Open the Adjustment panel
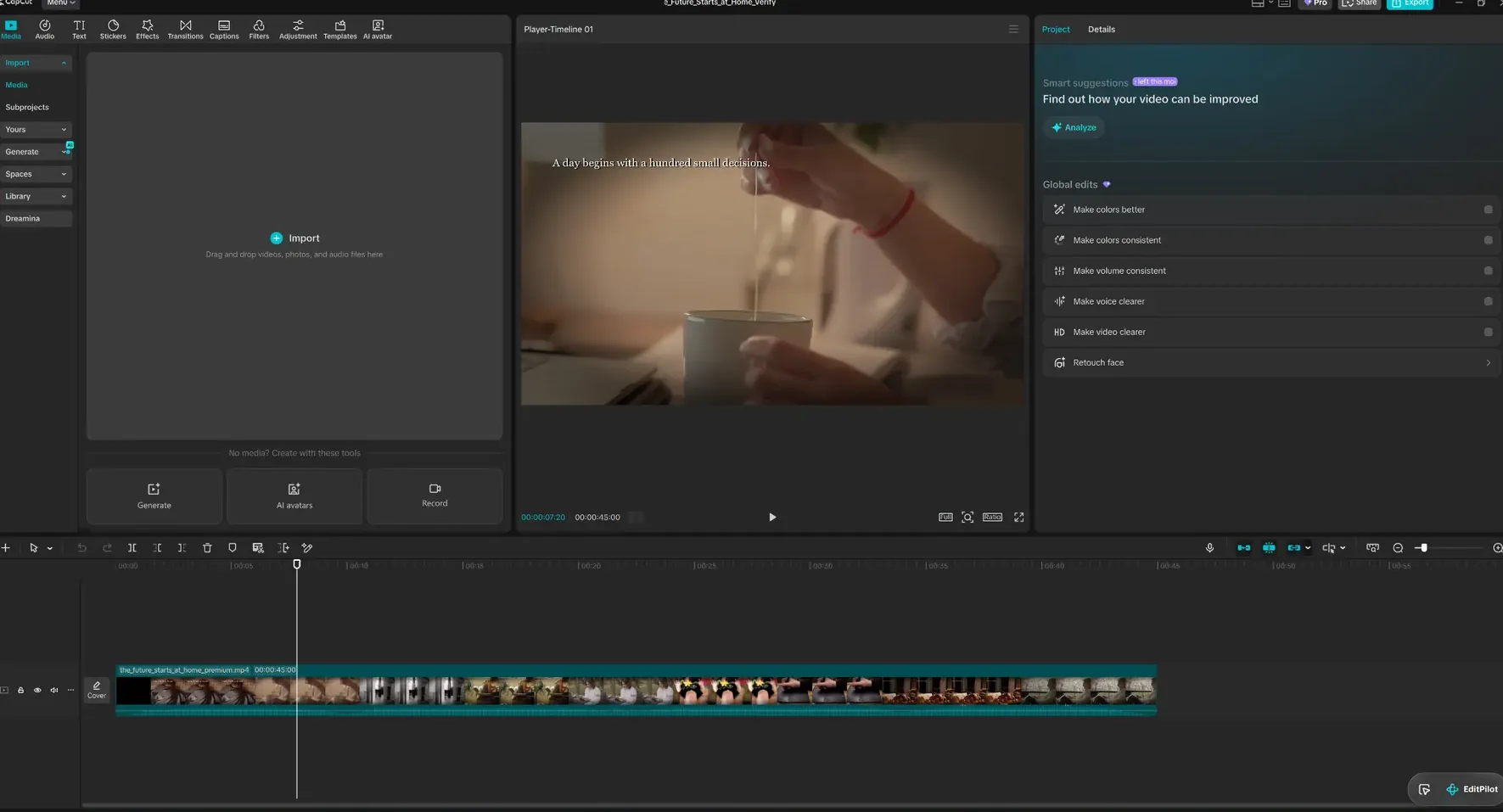Image resolution: width=1503 pixels, height=812 pixels. [298, 30]
